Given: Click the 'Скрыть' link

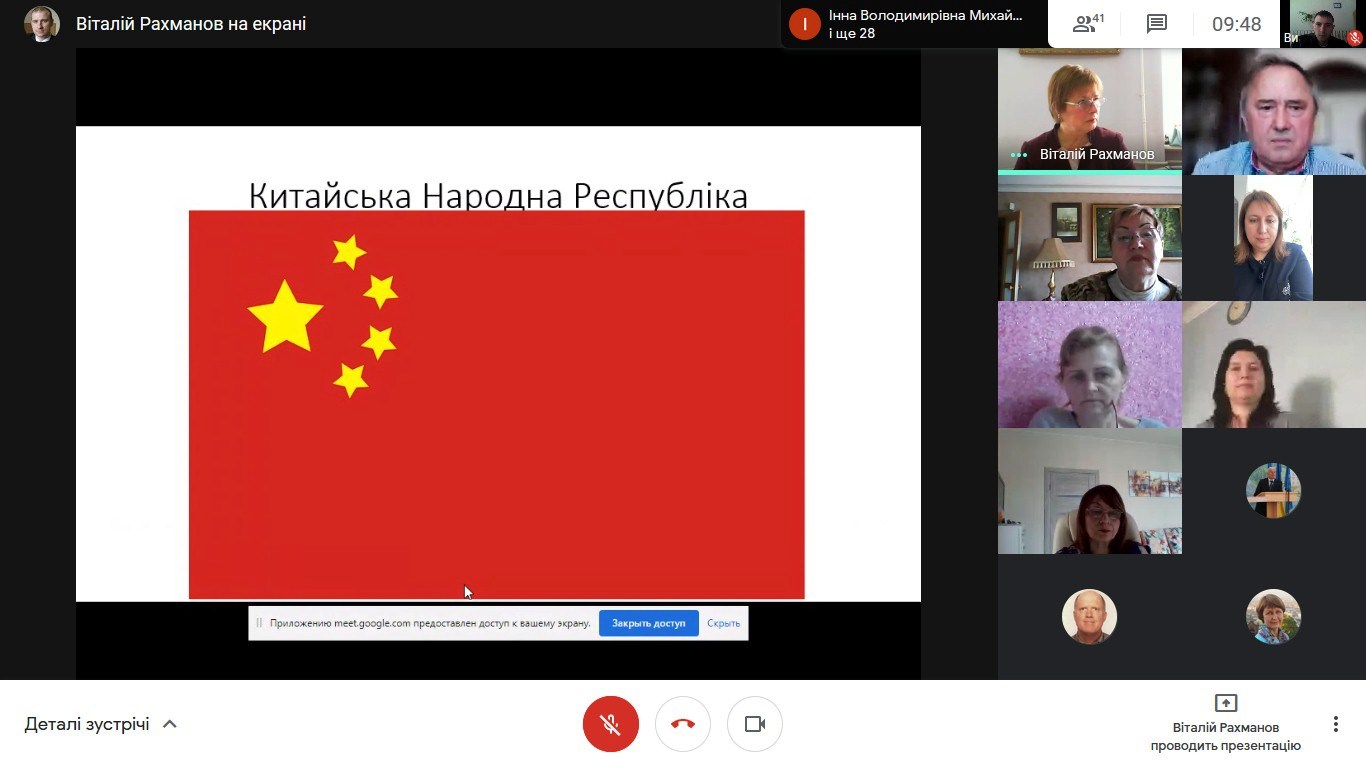Looking at the screenshot, I should coord(723,623).
